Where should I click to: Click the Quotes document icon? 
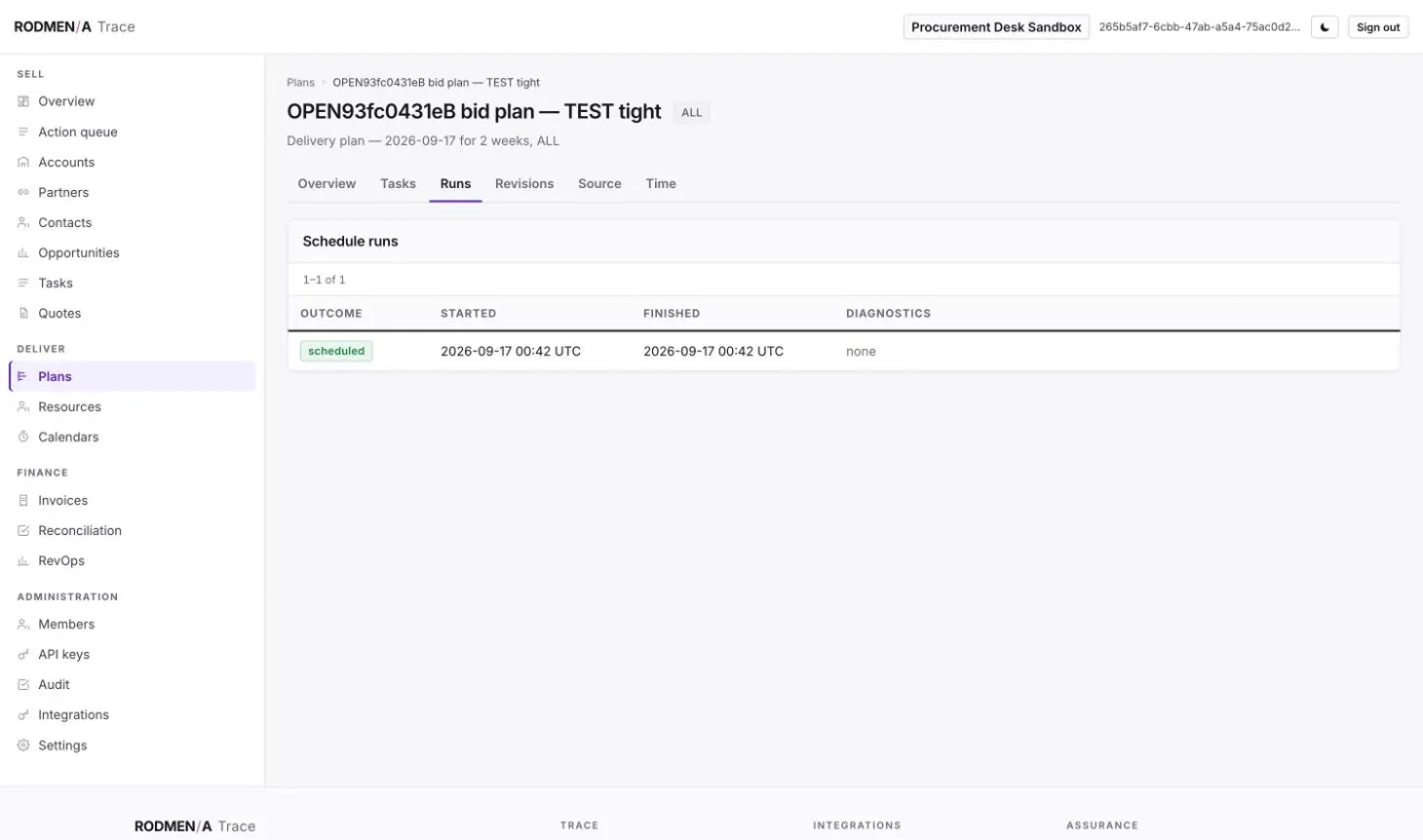23,313
